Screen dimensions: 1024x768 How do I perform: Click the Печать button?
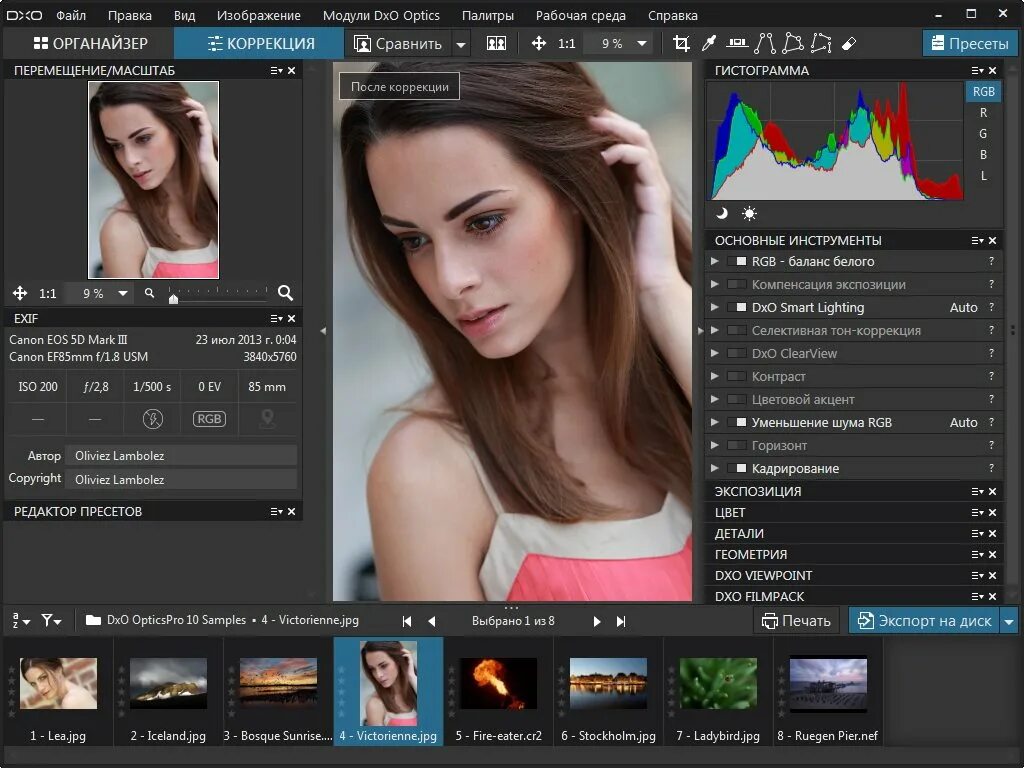coord(796,621)
